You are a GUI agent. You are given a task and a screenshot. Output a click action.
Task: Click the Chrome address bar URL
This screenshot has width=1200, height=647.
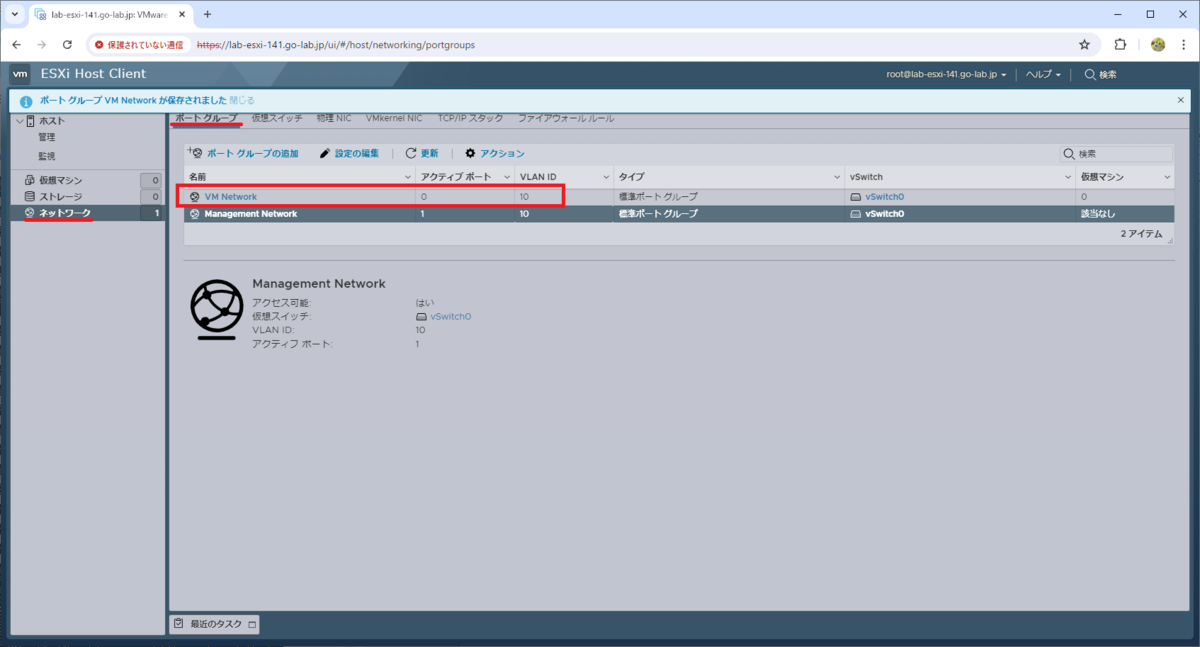tap(335, 45)
